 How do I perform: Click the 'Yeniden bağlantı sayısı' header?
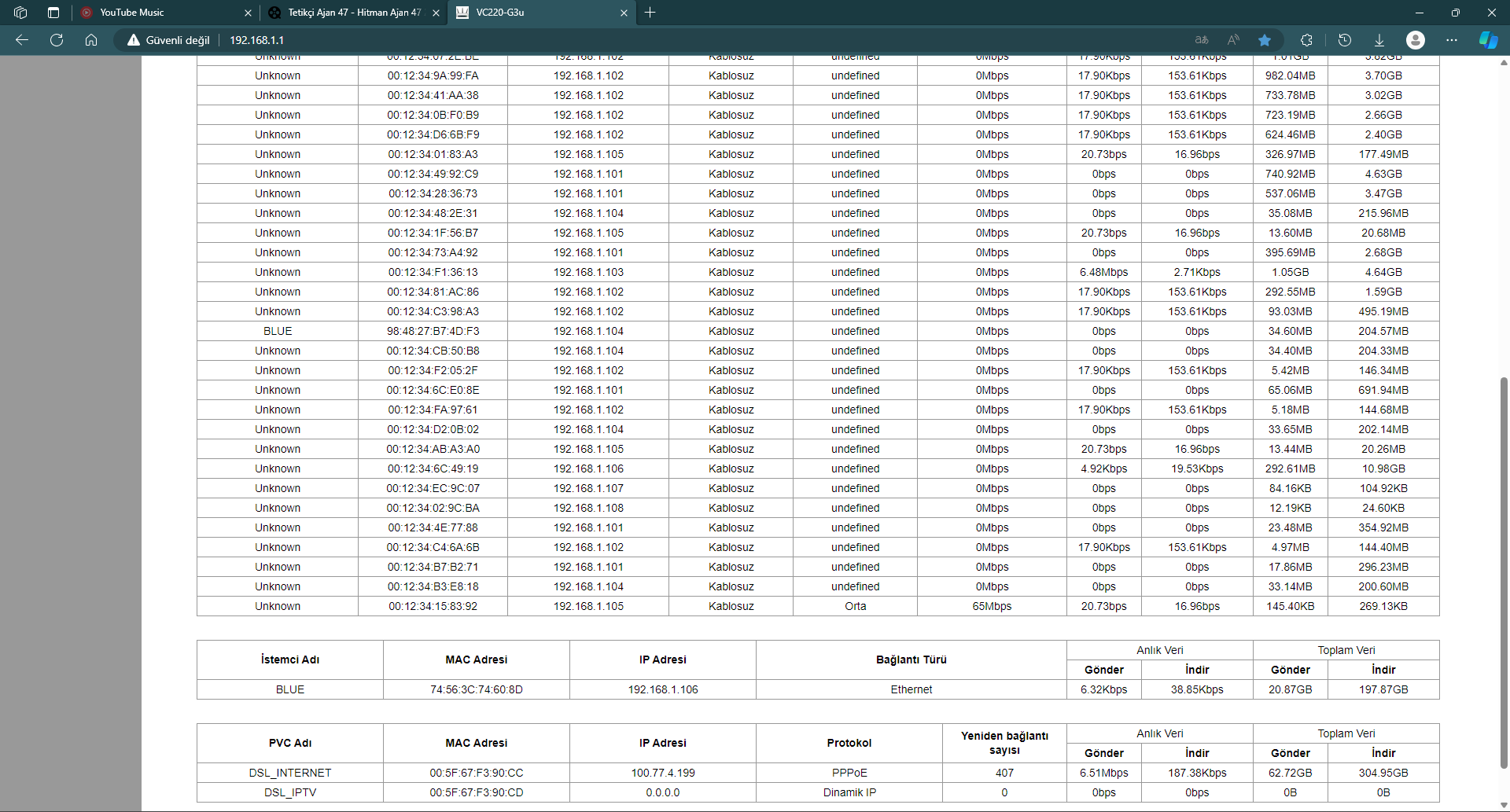coord(1004,743)
